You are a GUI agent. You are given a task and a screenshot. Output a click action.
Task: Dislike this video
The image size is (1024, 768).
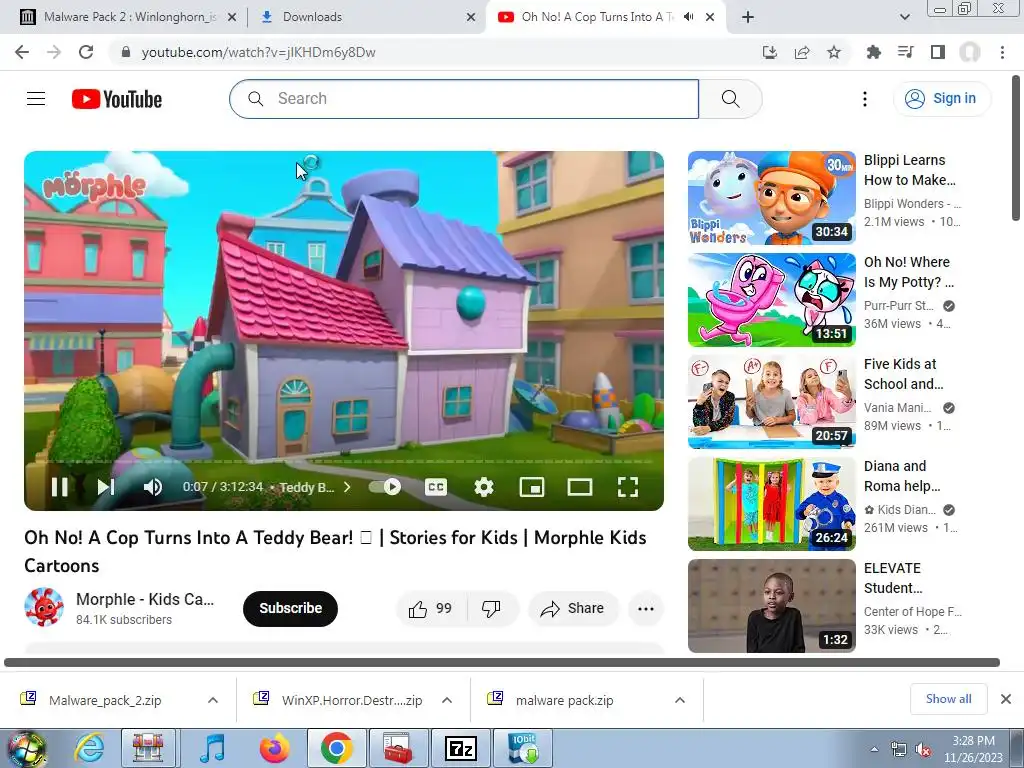coord(491,609)
